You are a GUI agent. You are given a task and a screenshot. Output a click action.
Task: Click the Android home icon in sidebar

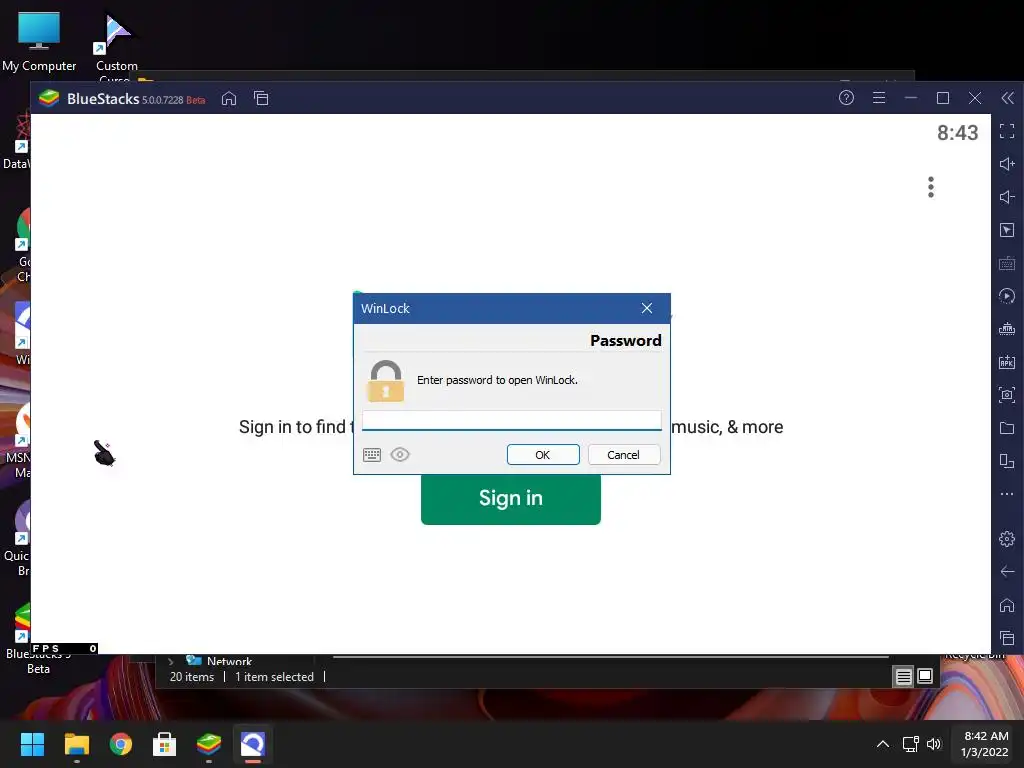point(1007,605)
